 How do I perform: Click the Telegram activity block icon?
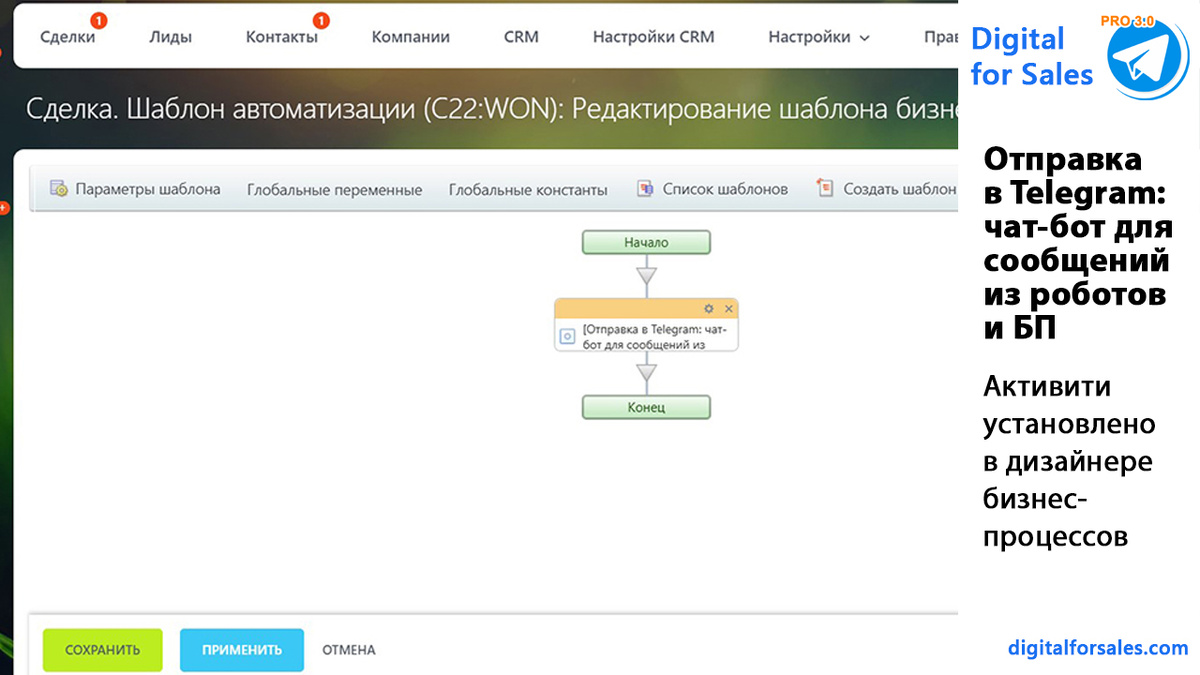coord(567,337)
